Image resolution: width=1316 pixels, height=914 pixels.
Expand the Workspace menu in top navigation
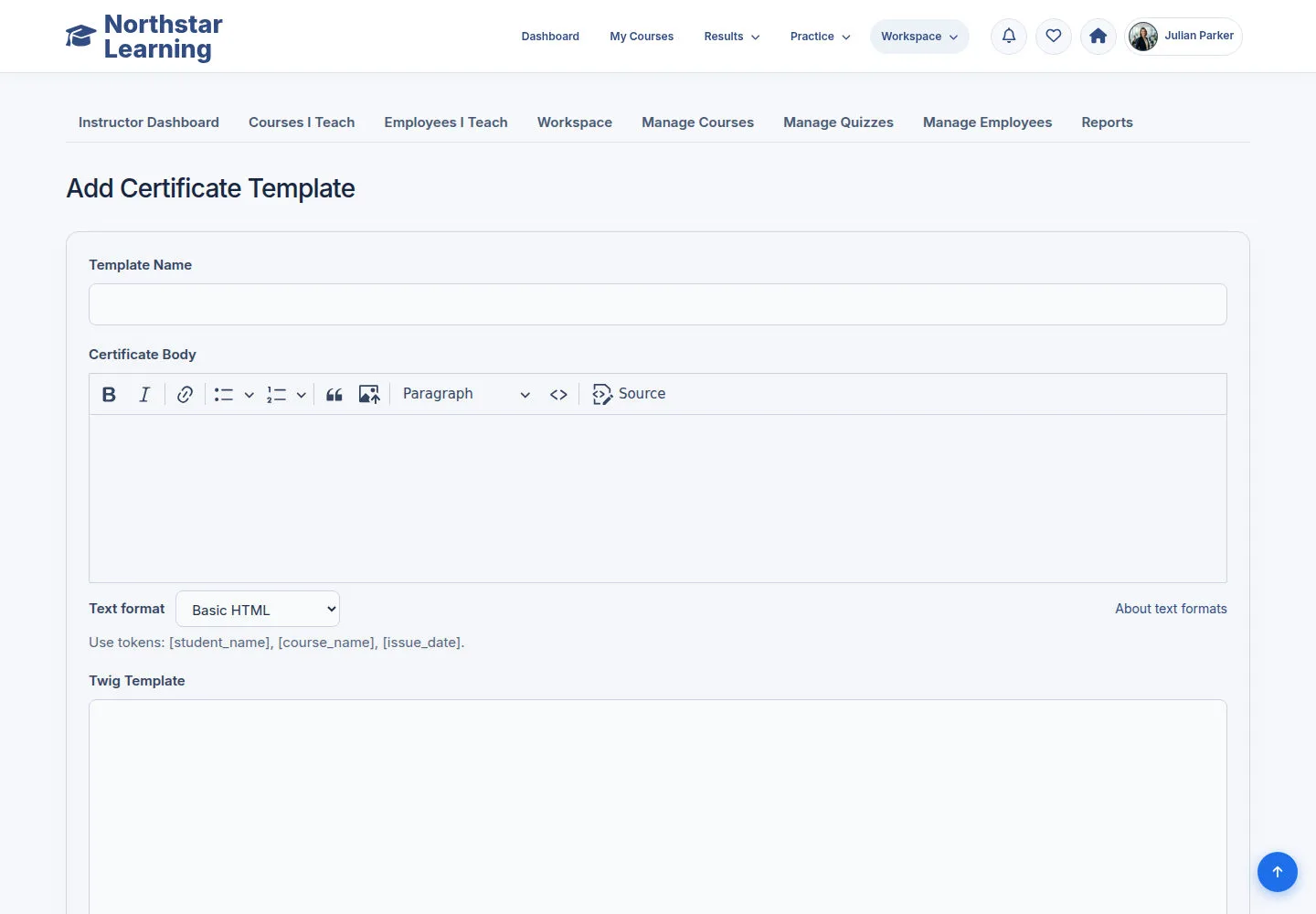pyautogui.click(x=919, y=37)
